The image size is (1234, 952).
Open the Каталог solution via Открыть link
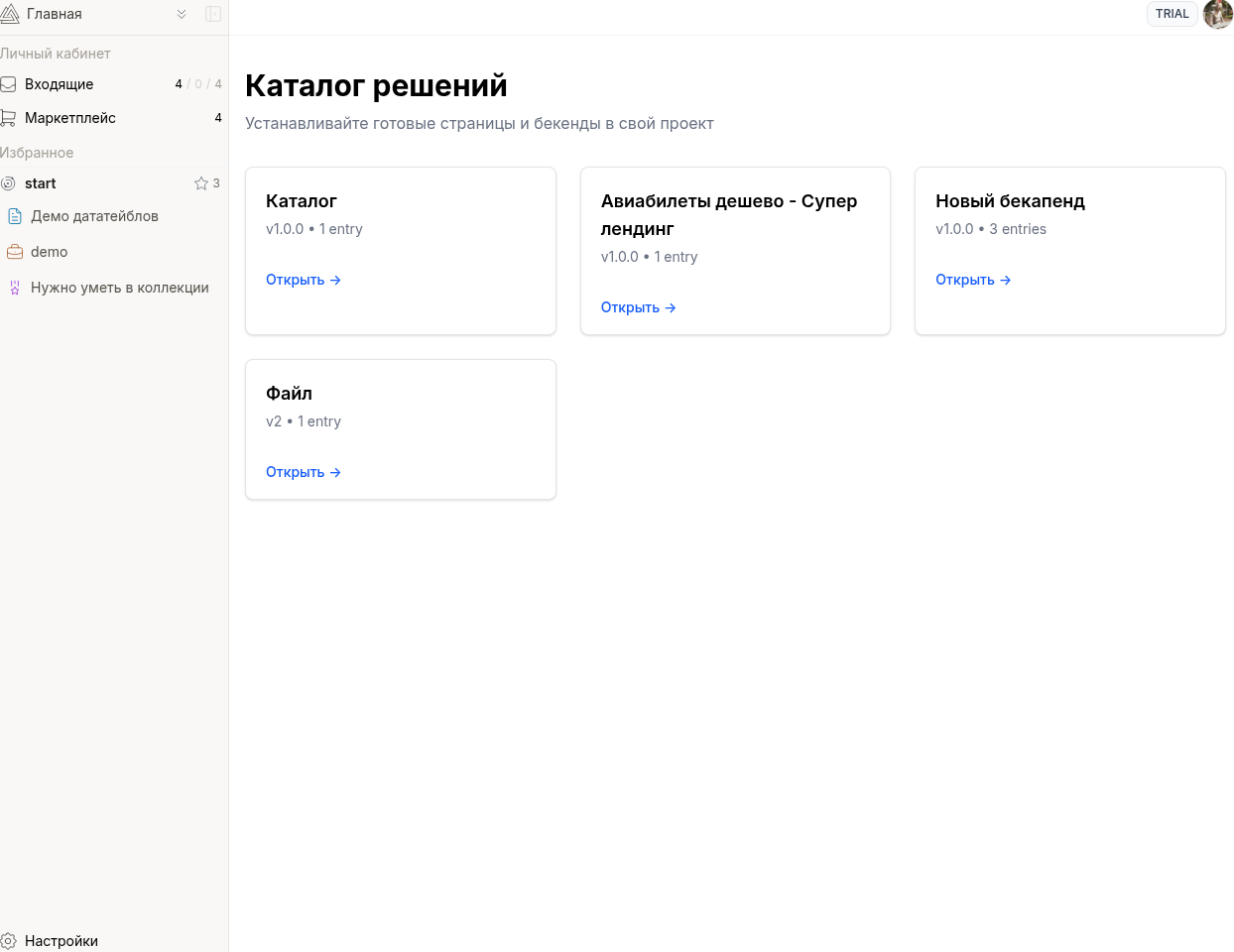coord(303,280)
